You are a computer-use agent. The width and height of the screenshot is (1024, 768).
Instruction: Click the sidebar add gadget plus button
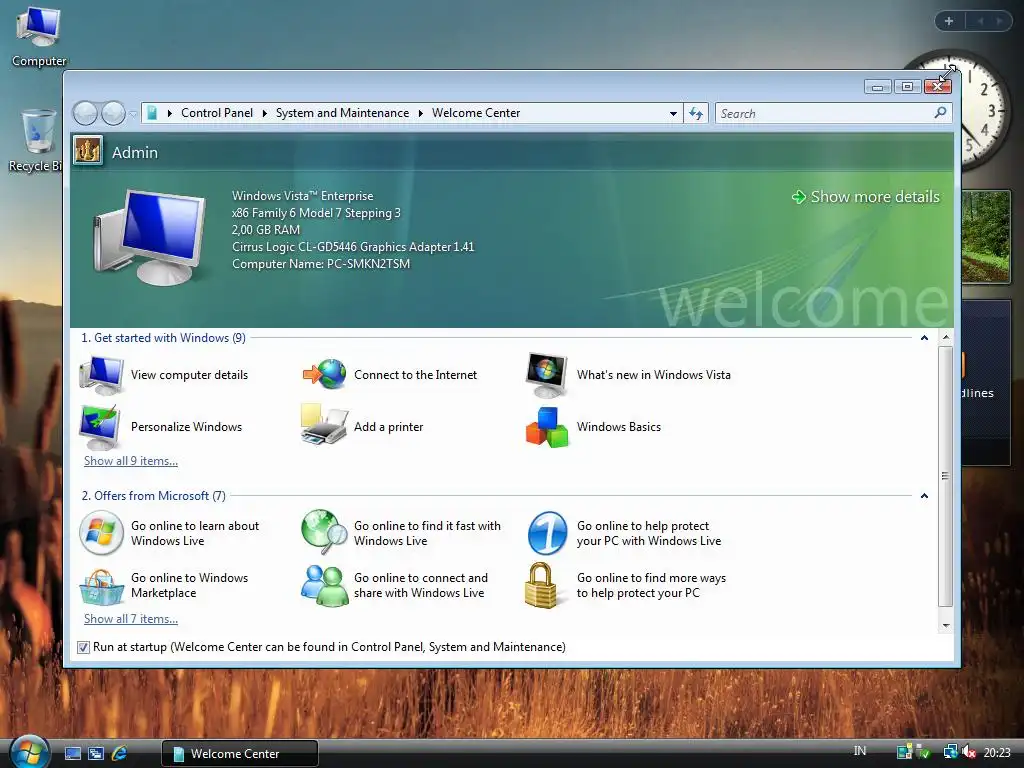949,21
